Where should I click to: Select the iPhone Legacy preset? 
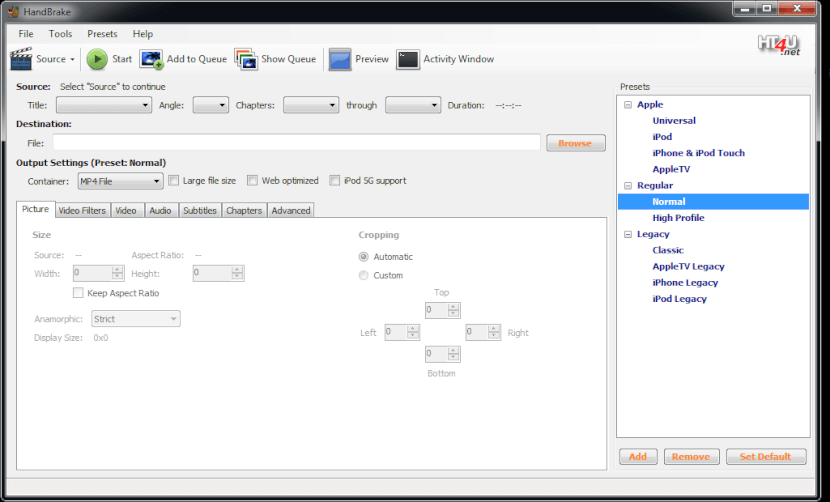pos(685,283)
